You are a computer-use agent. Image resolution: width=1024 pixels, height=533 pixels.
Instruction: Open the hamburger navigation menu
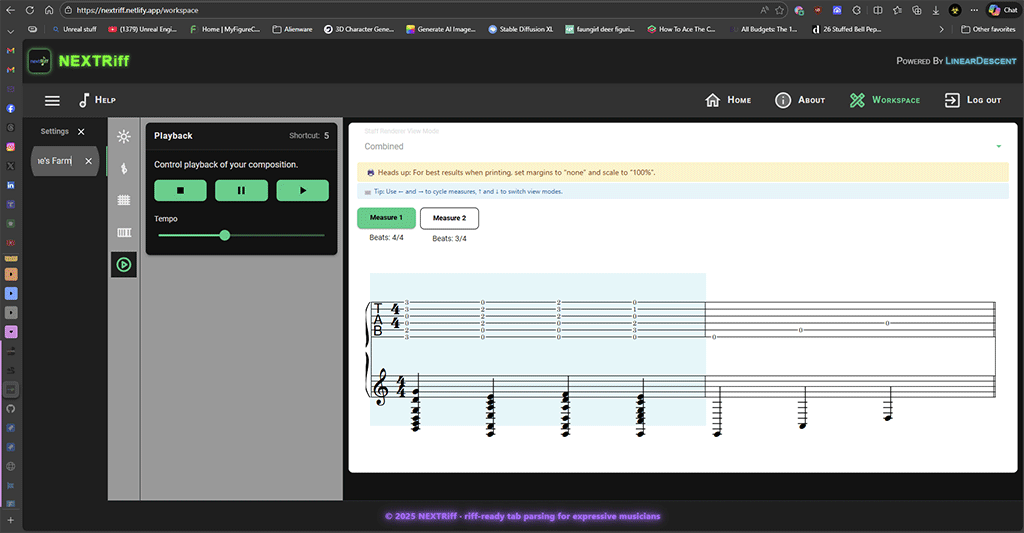pos(52,101)
